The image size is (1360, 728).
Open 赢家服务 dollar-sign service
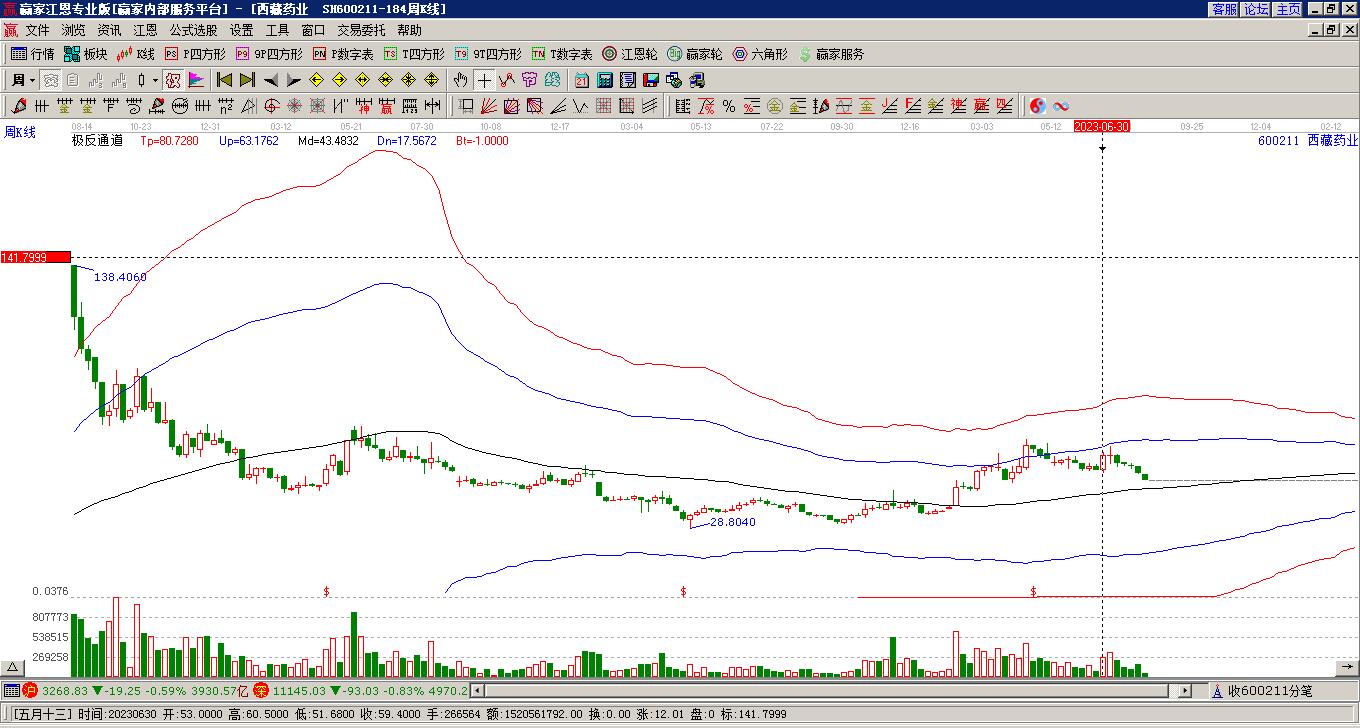pos(831,54)
